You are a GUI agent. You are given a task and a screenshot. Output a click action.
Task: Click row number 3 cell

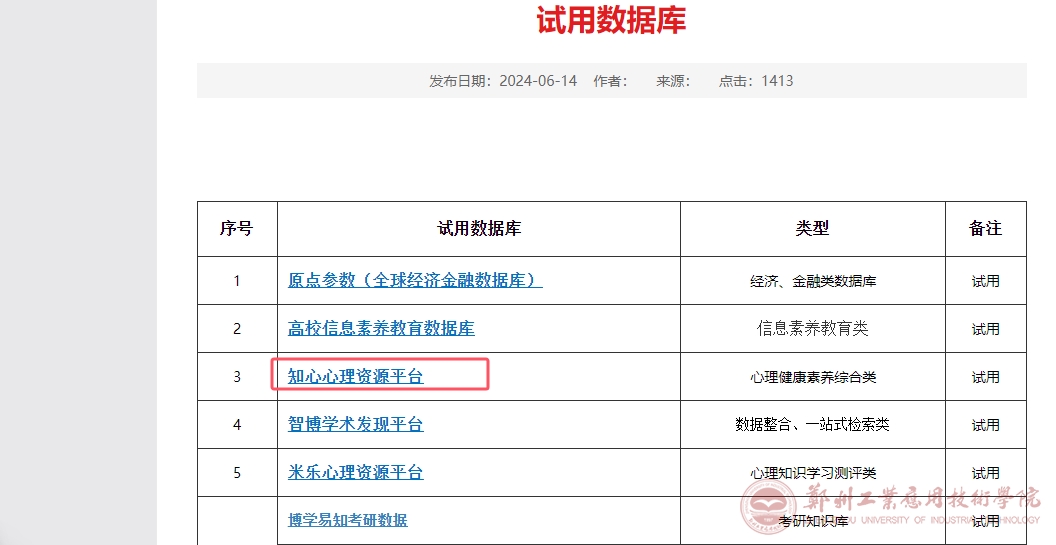(237, 377)
